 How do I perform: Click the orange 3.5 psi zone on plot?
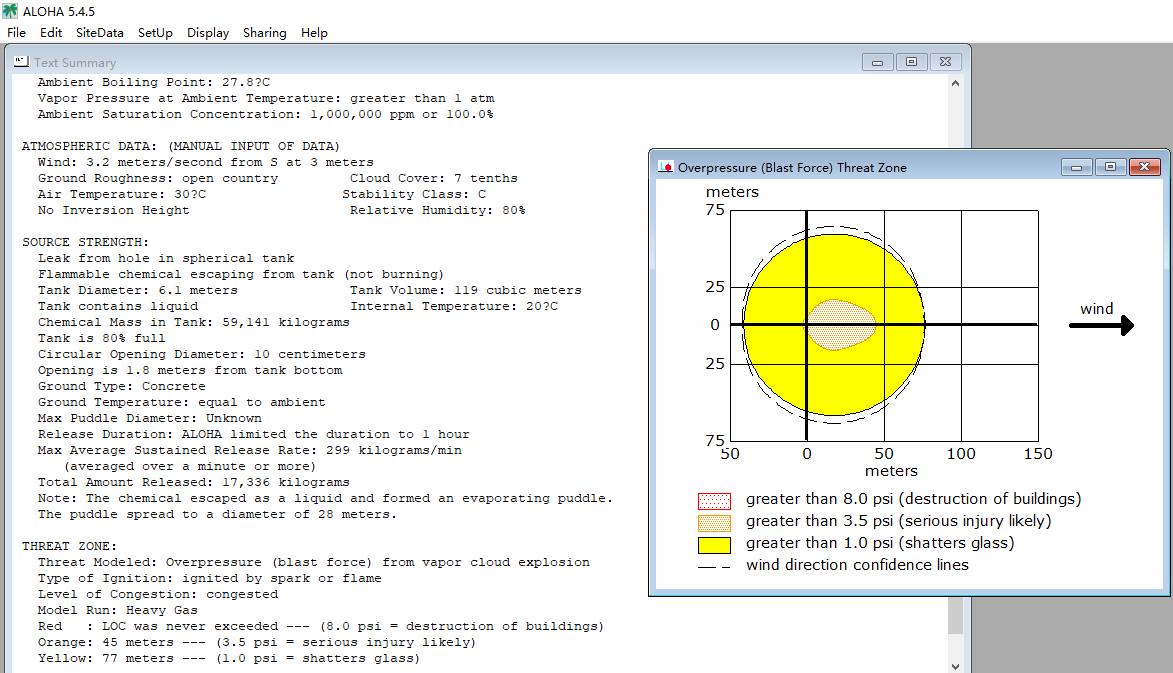[x=842, y=325]
